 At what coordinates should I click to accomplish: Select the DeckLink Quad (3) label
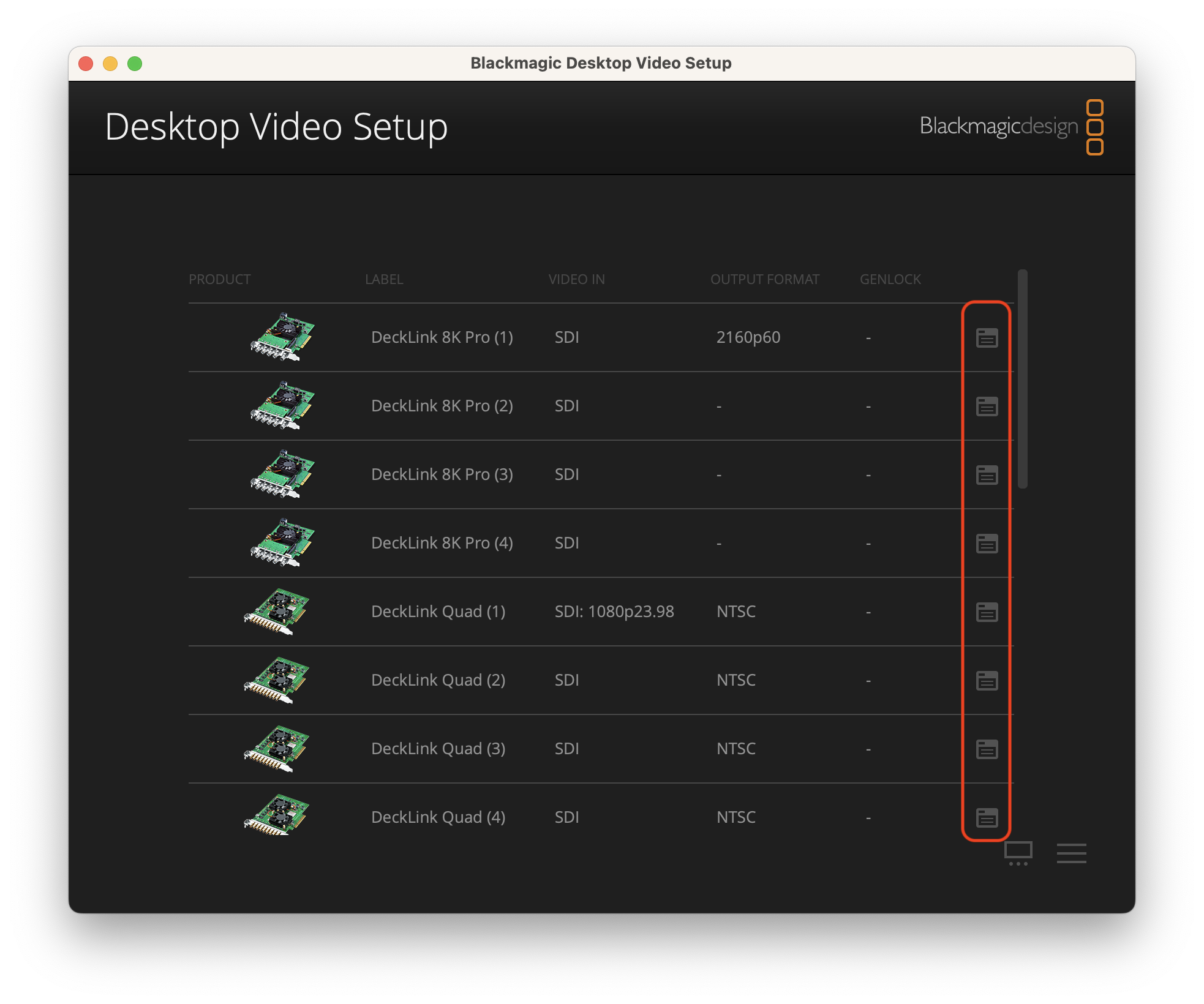click(438, 749)
